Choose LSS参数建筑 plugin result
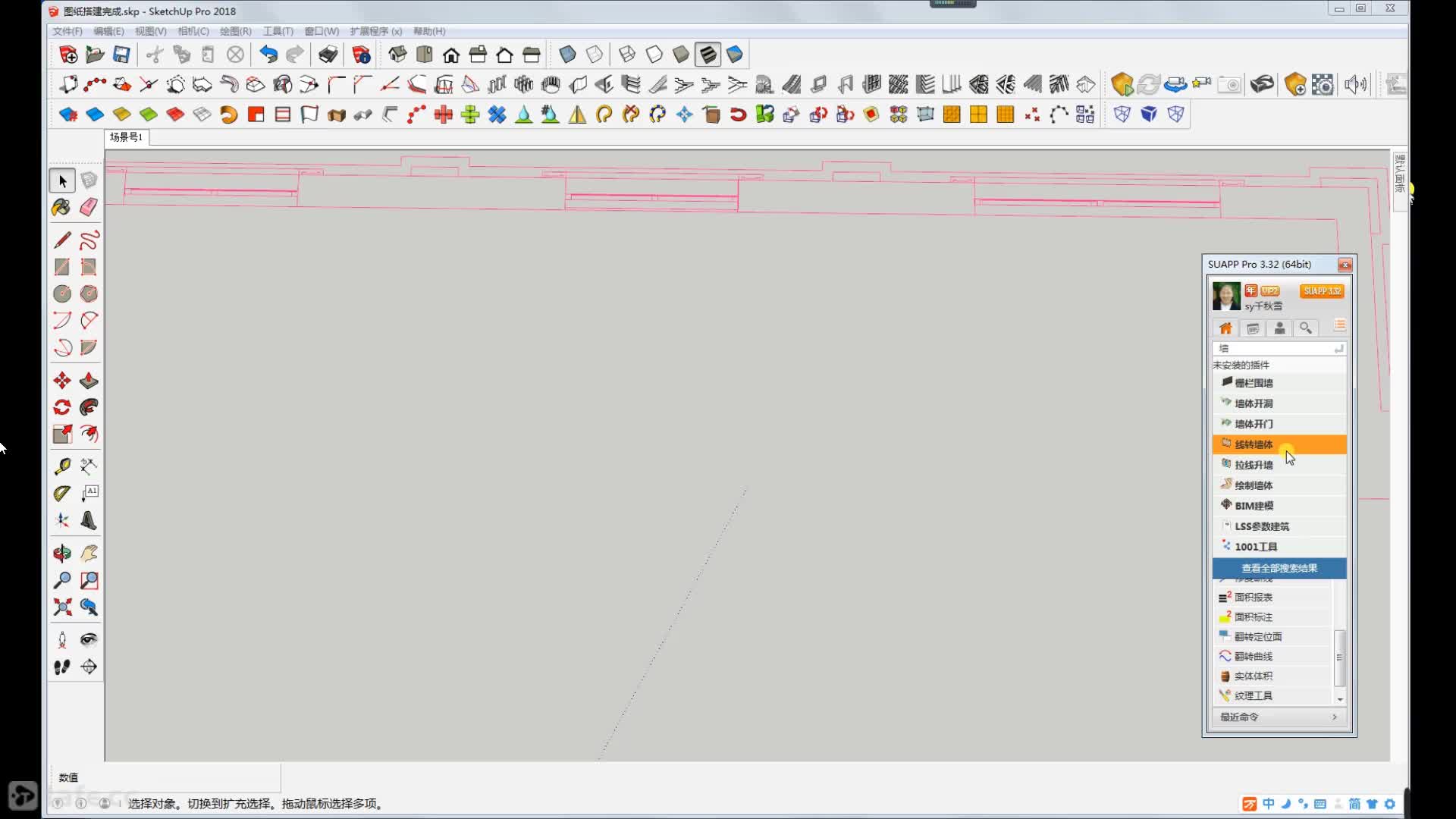The width and height of the screenshot is (1456, 819). point(1279,526)
